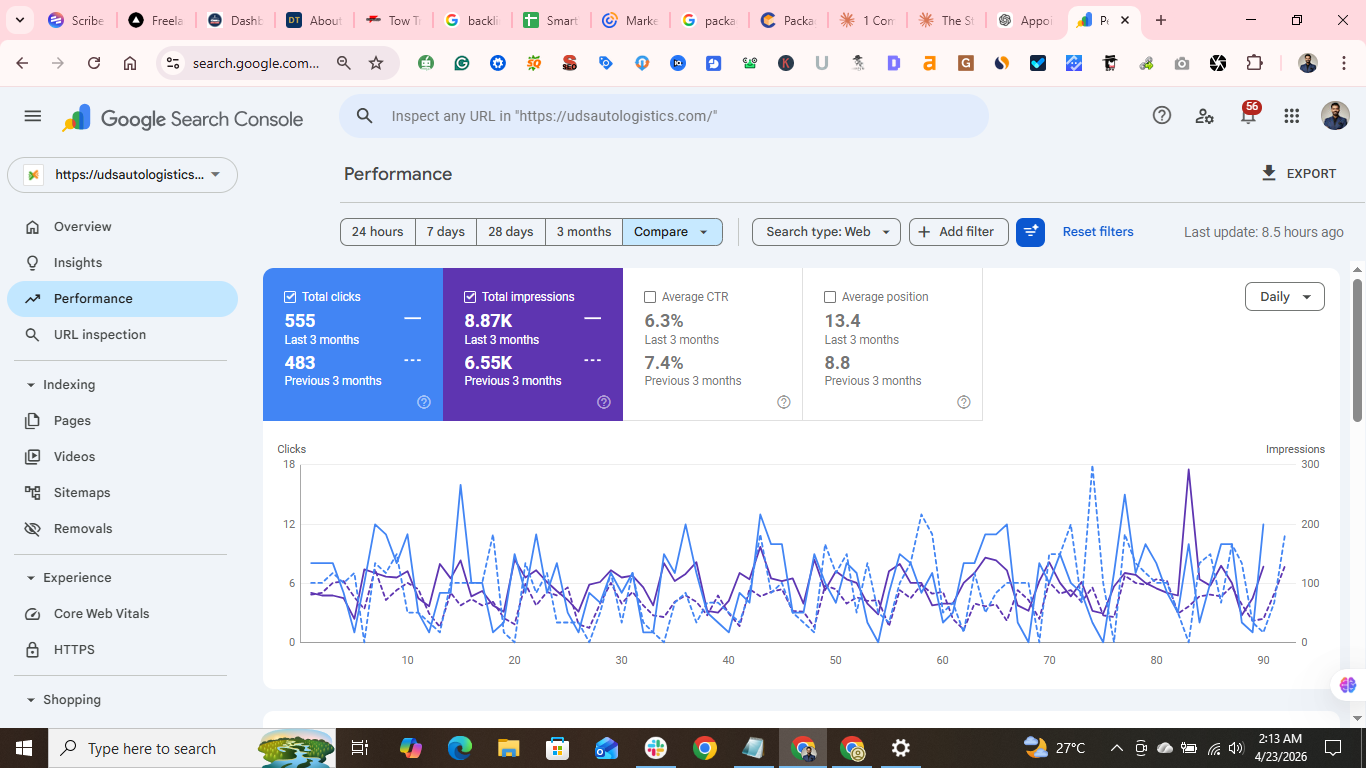The image size is (1366, 768).
Task: Click the help icon on Total impressions card
Action: tap(604, 402)
